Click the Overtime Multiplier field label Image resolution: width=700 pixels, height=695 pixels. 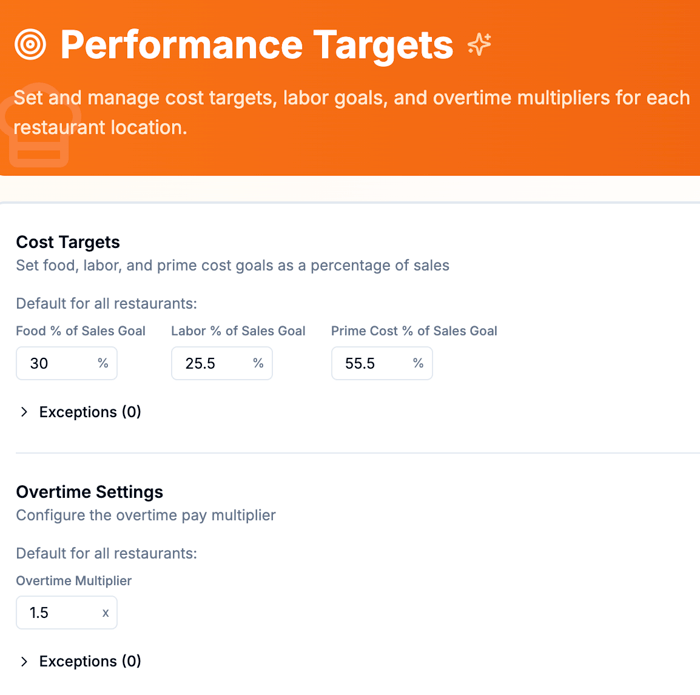click(74, 580)
